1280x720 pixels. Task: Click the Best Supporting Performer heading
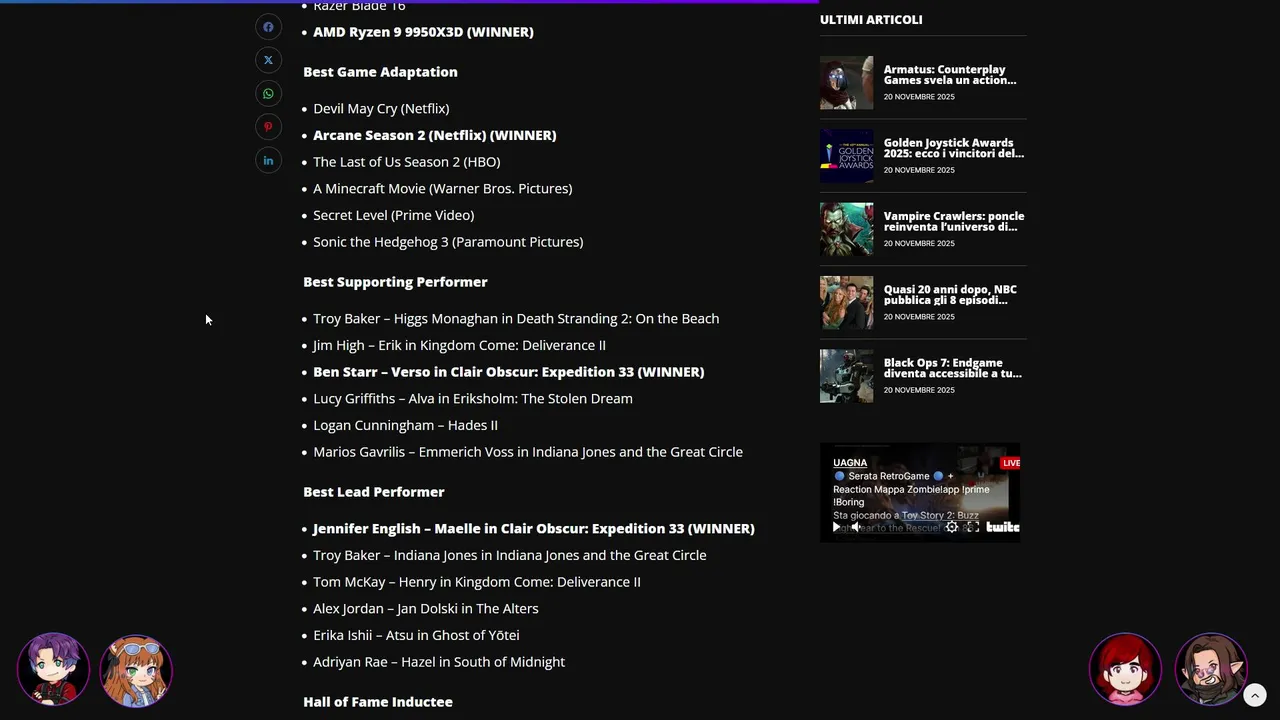pos(395,282)
